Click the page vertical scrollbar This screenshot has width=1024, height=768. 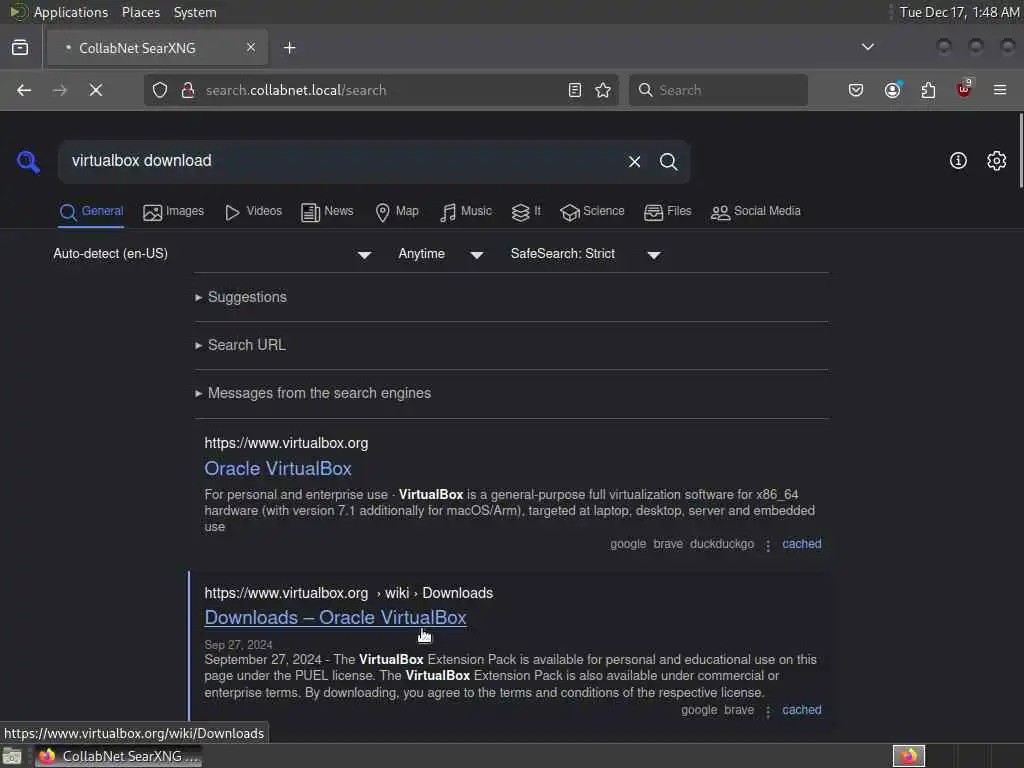[x=1021, y=150]
